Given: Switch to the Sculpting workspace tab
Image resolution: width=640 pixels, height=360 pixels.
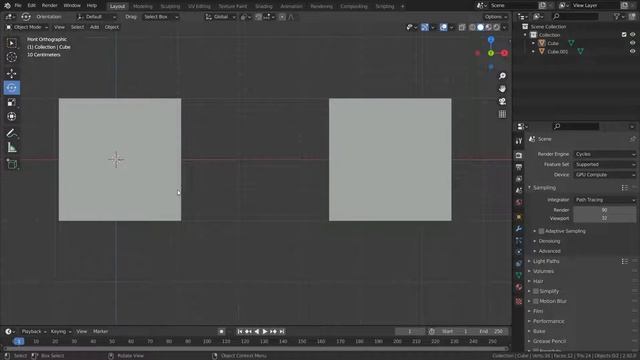Looking at the screenshot, I should pos(170,6).
